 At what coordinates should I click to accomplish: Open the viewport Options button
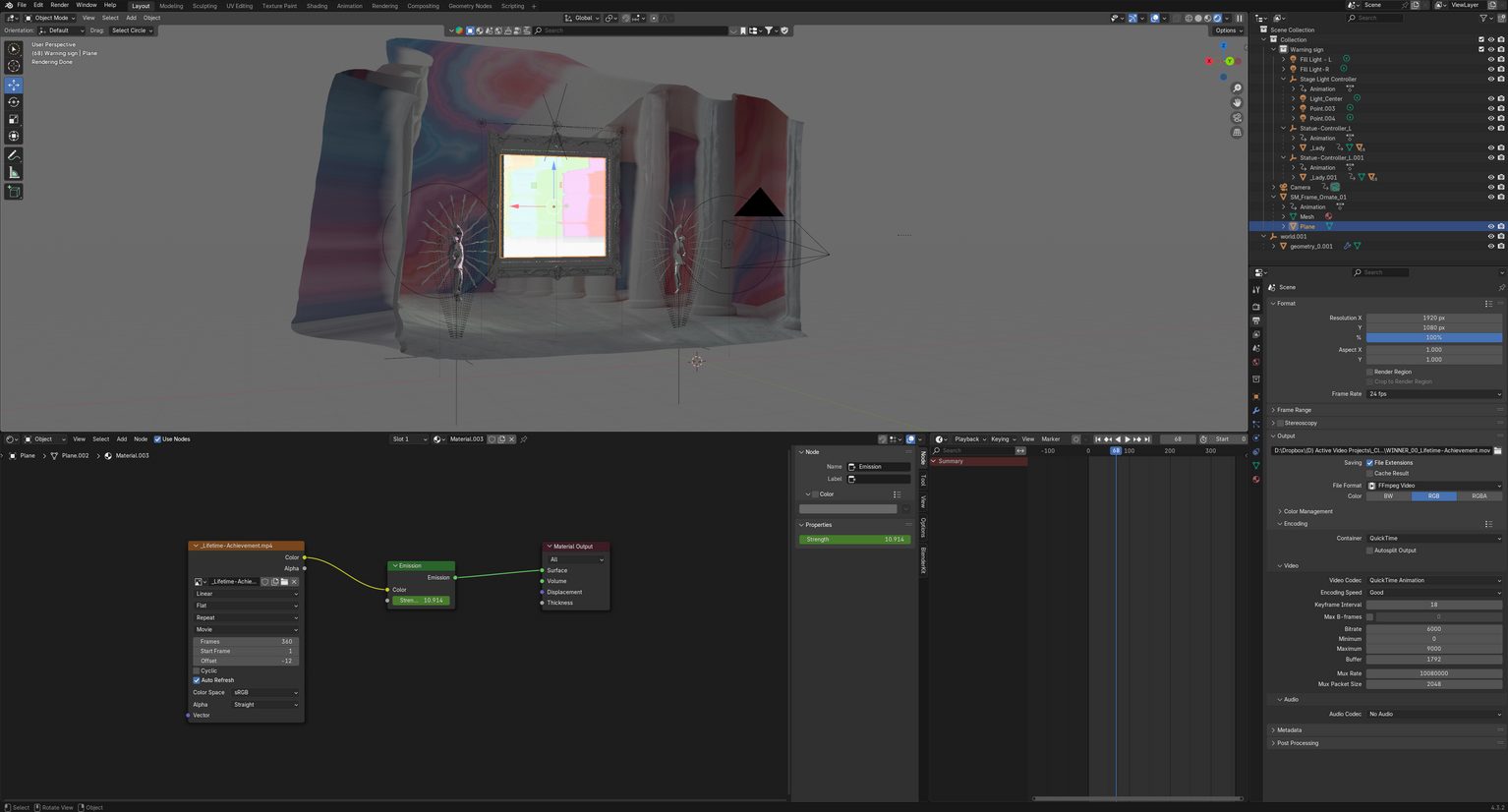pos(1228,30)
